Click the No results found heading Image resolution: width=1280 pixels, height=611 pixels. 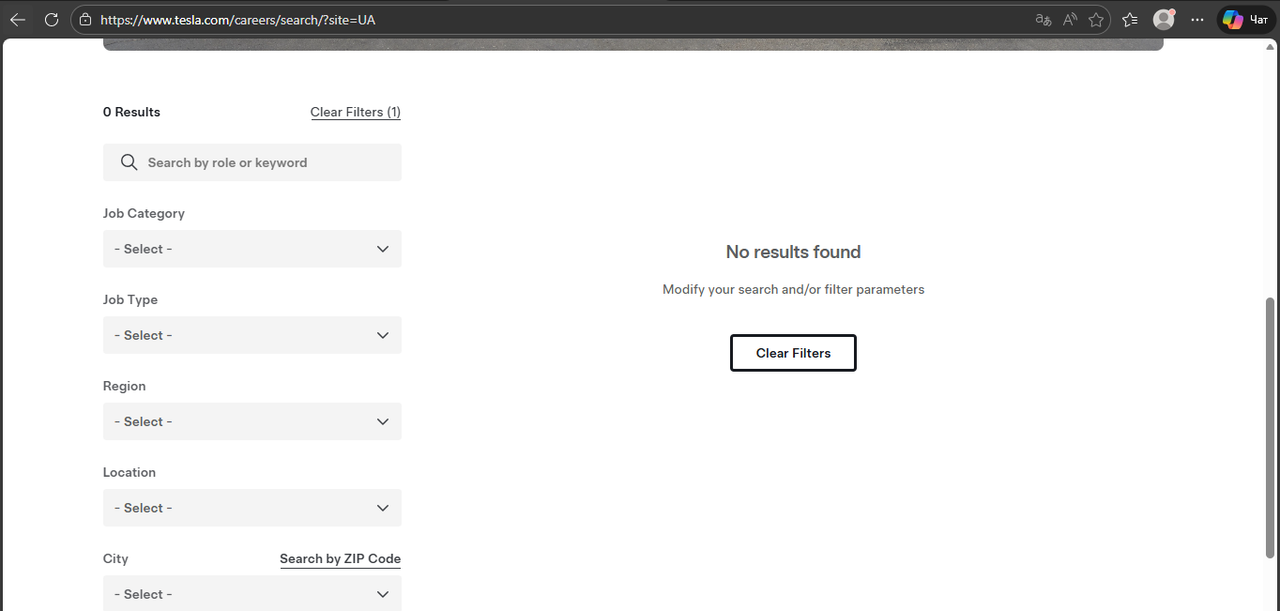click(x=793, y=252)
